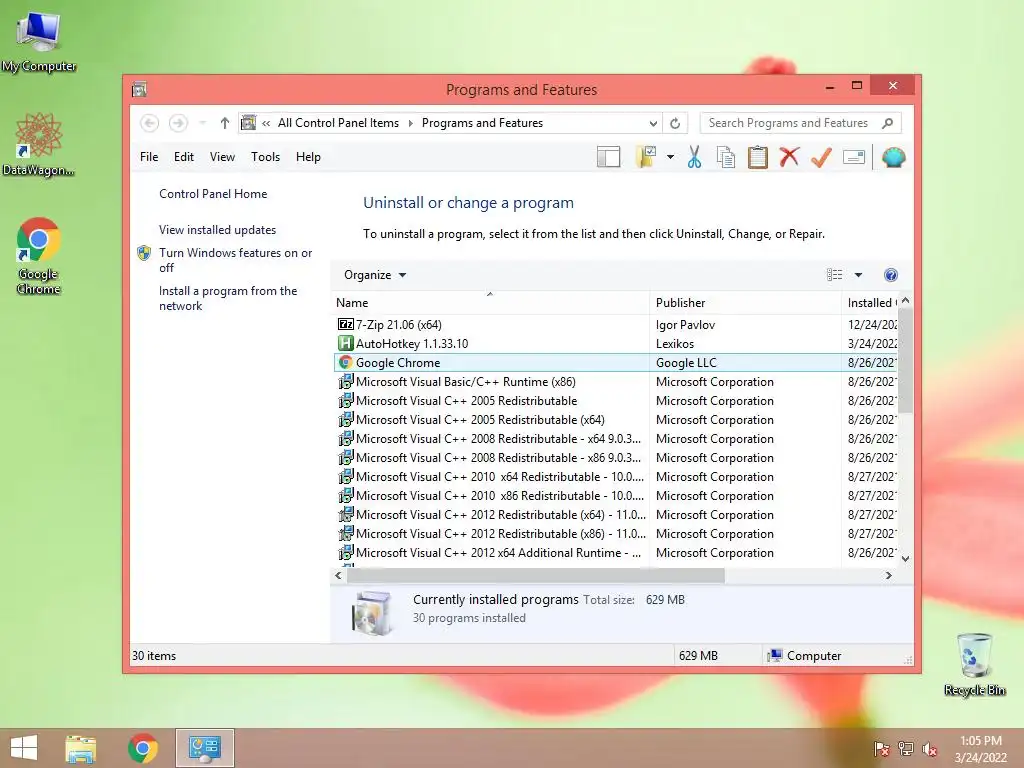Sort list by Name column header

pos(490,303)
